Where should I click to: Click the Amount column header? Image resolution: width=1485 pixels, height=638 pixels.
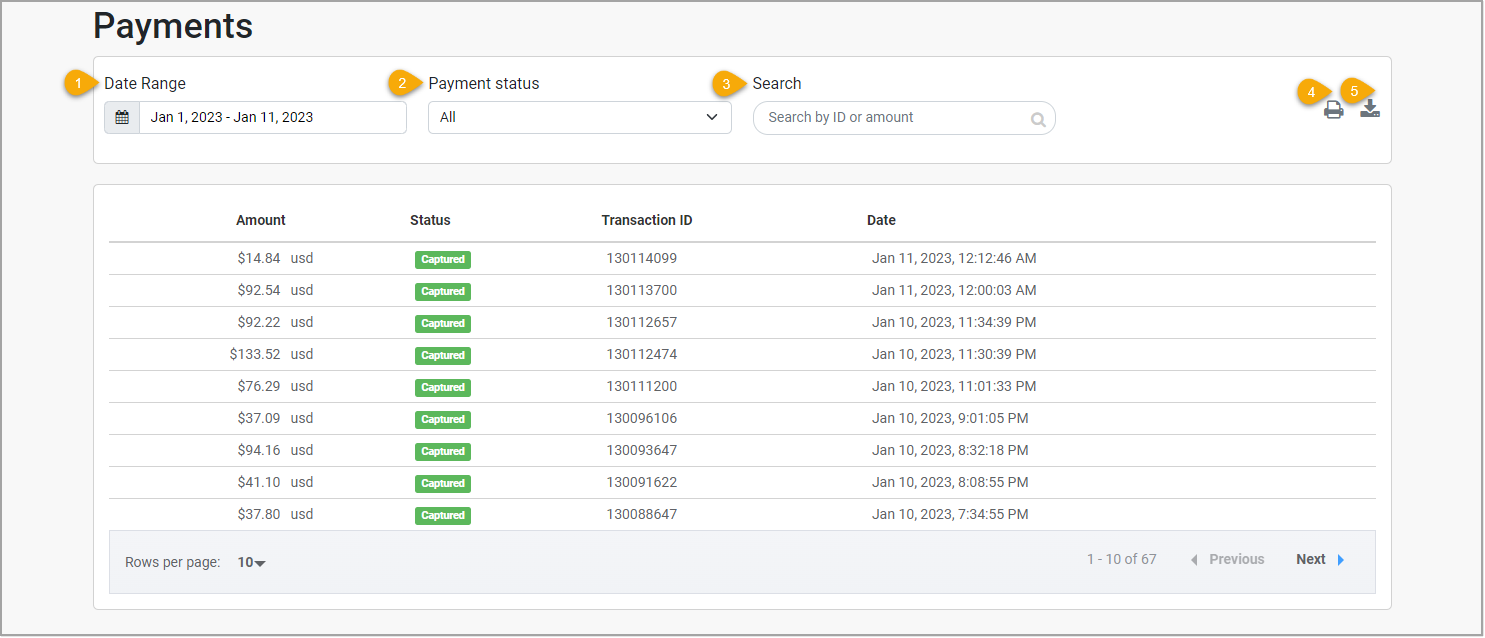(x=261, y=220)
